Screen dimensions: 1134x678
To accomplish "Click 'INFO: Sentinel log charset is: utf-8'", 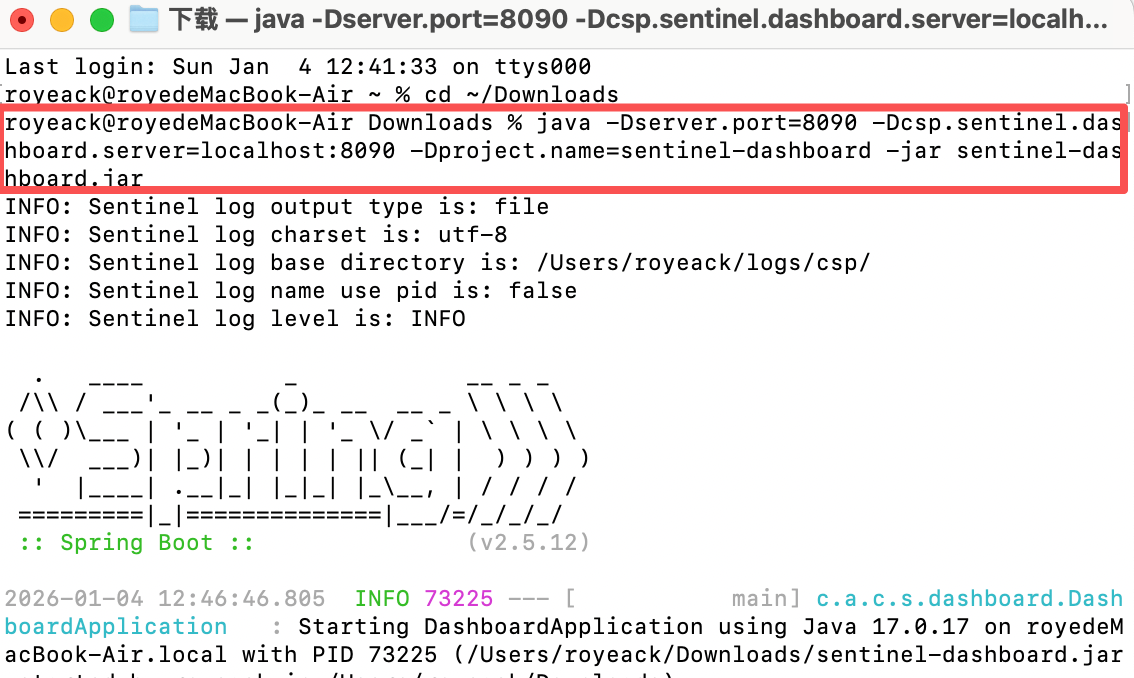I will (256, 234).
